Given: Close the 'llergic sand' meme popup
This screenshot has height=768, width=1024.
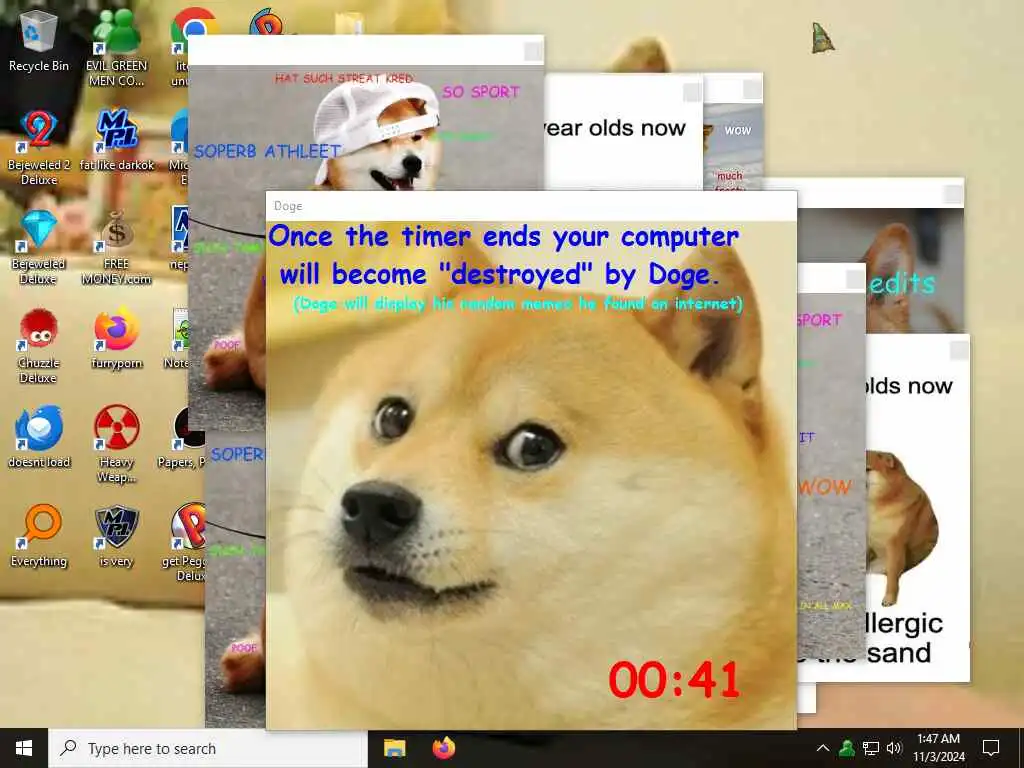Looking at the screenshot, I should (959, 350).
